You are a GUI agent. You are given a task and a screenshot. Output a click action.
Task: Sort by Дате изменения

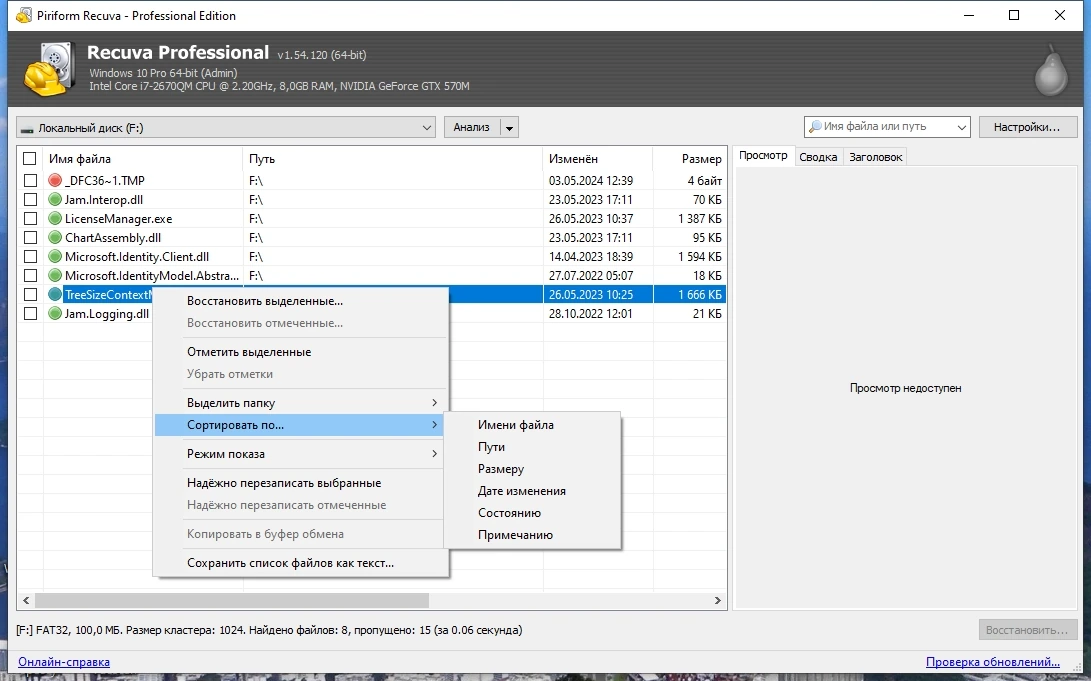point(532,491)
